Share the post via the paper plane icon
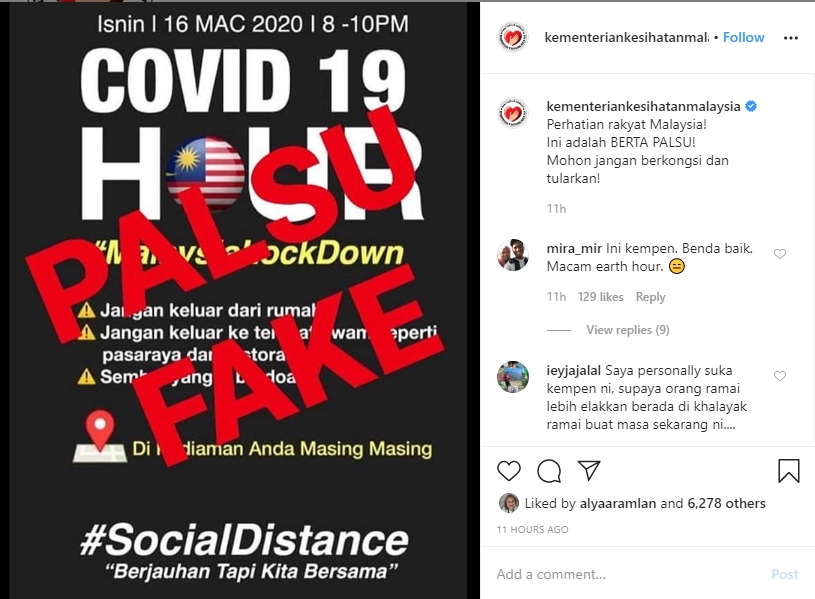Viewport: 815px width, 599px height. coord(589,471)
